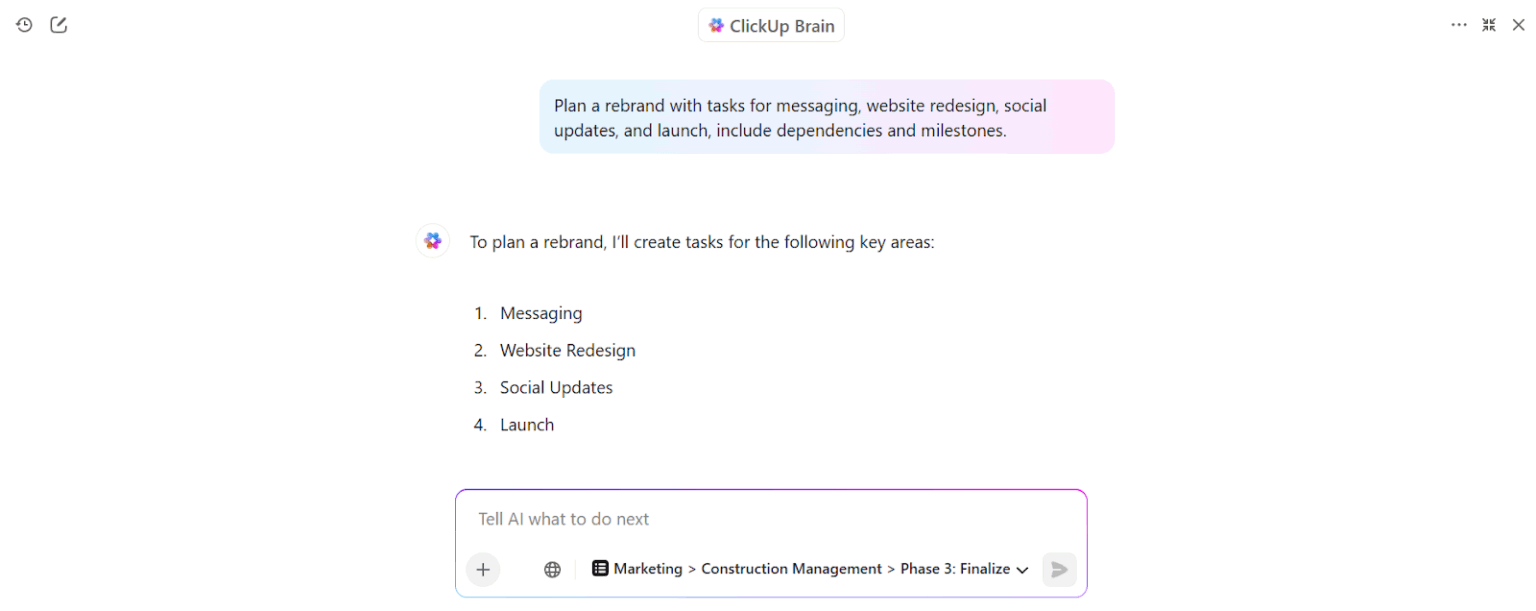
Task: Toggle the globe web search icon
Action: tap(552, 569)
